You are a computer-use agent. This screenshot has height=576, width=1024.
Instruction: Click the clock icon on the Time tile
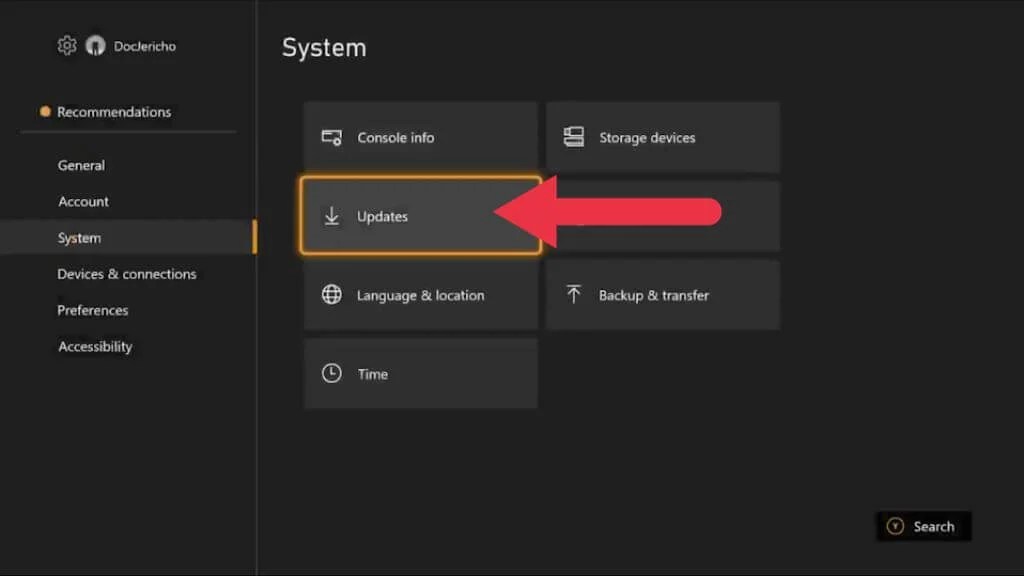(331, 373)
